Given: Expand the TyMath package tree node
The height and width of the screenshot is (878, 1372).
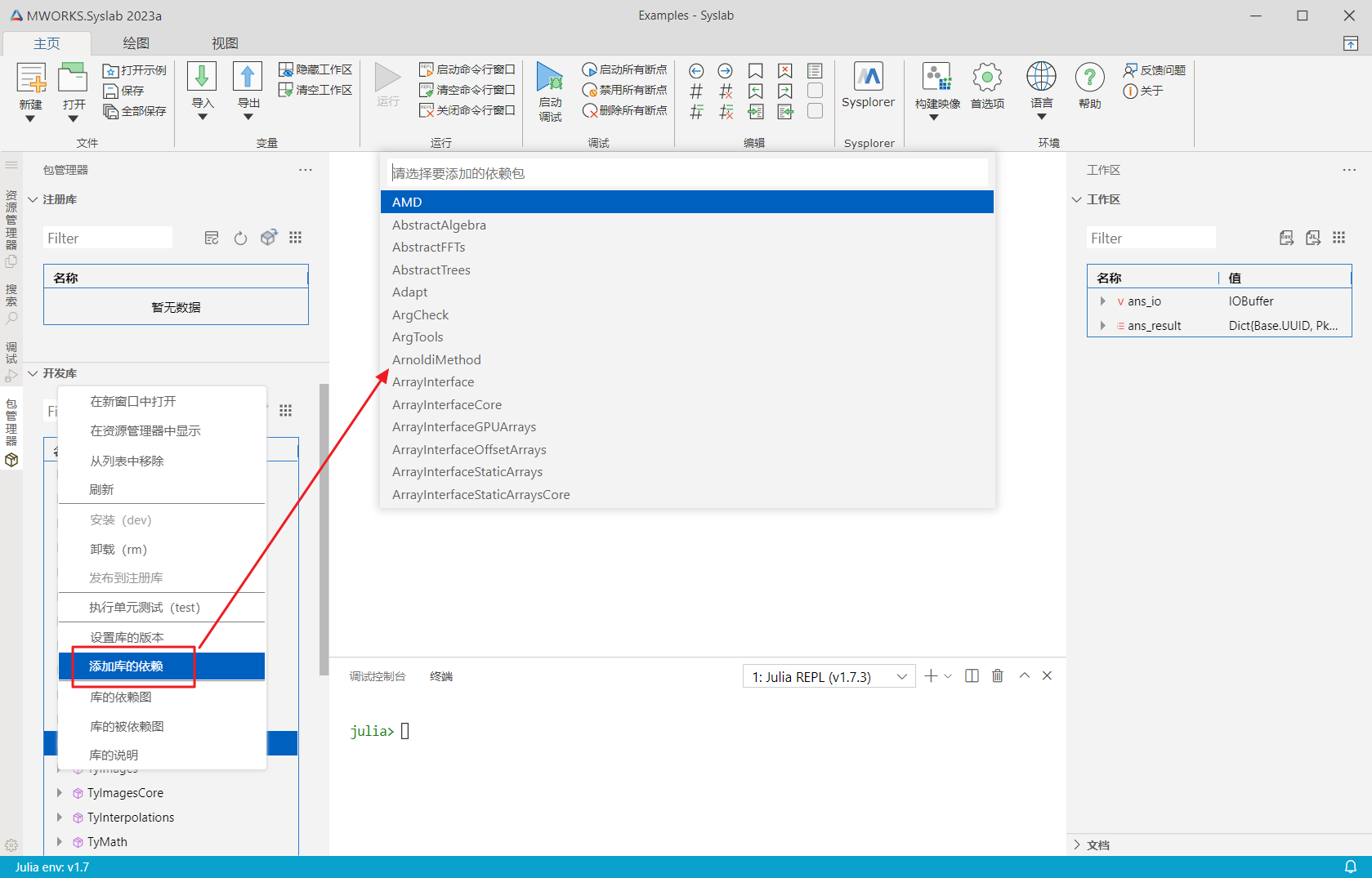Looking at the screenshot, I should [x=60, y=841].
